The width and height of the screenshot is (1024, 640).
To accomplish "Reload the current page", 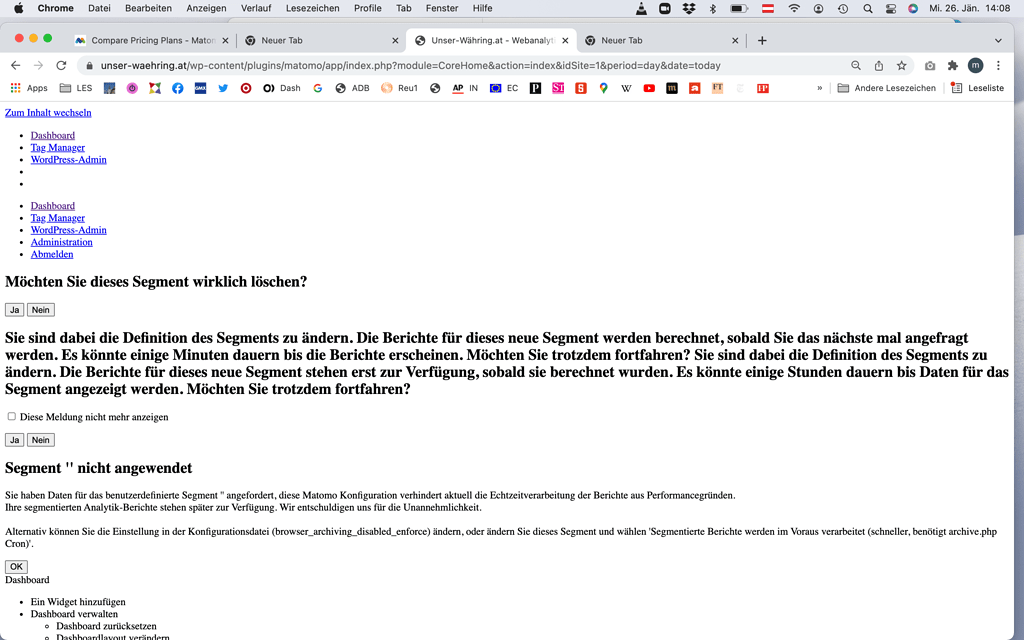I will point(61,64).
